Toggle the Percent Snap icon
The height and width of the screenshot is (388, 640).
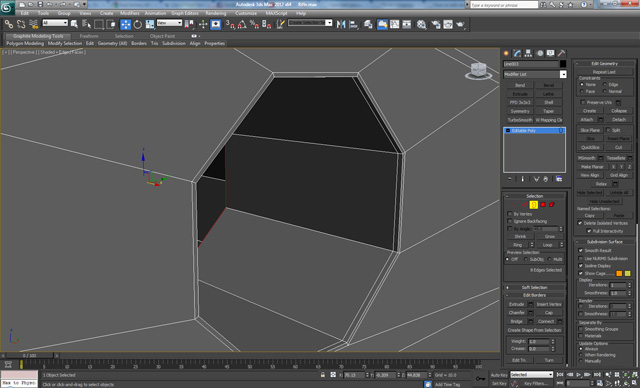[x=254, y=24]
